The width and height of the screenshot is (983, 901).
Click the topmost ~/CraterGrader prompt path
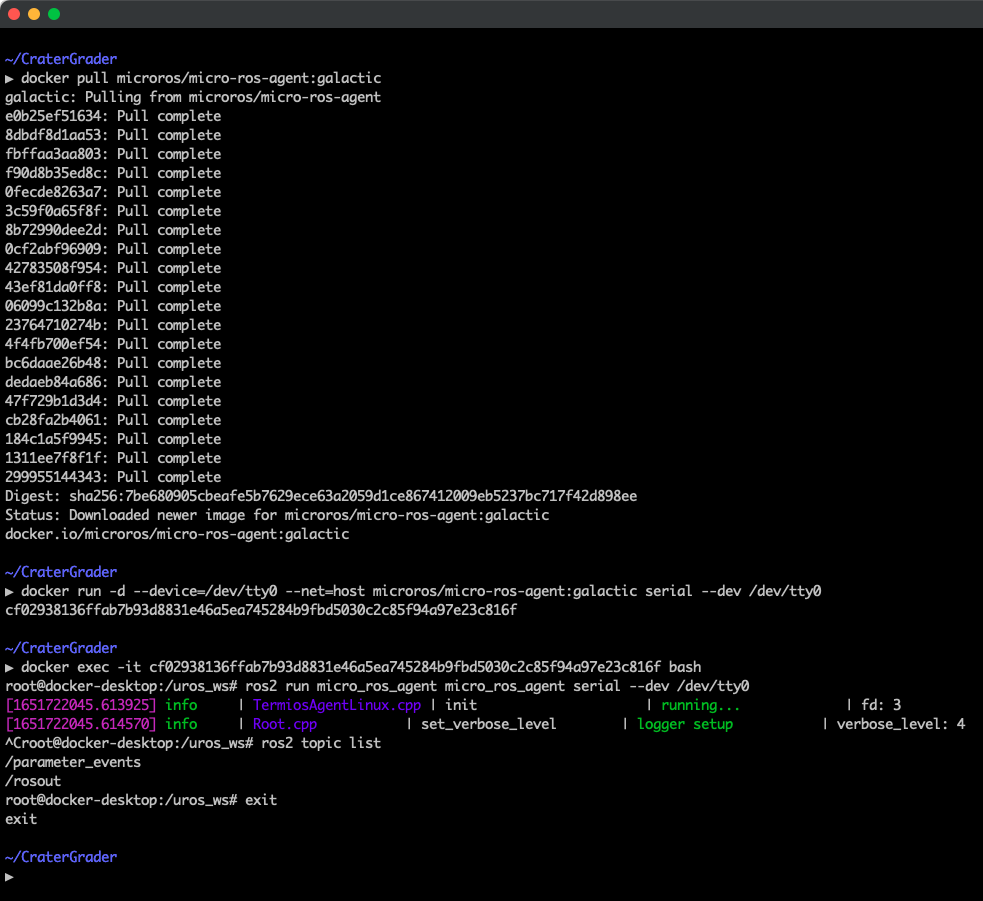[x=60, y=58]
